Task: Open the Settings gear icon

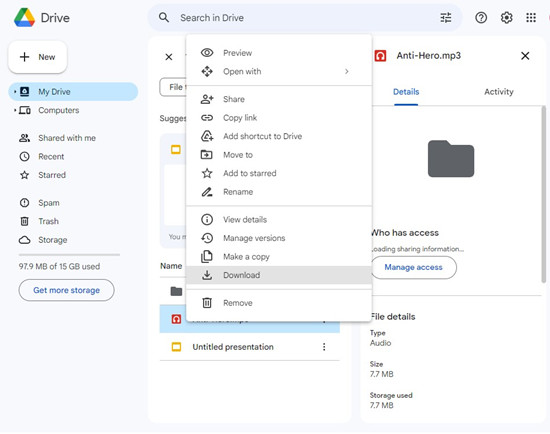Action: click(x=506, y=18)
